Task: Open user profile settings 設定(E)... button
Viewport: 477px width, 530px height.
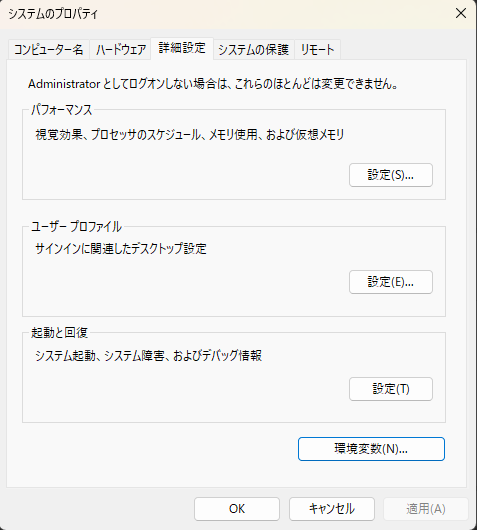Action: 391,282
